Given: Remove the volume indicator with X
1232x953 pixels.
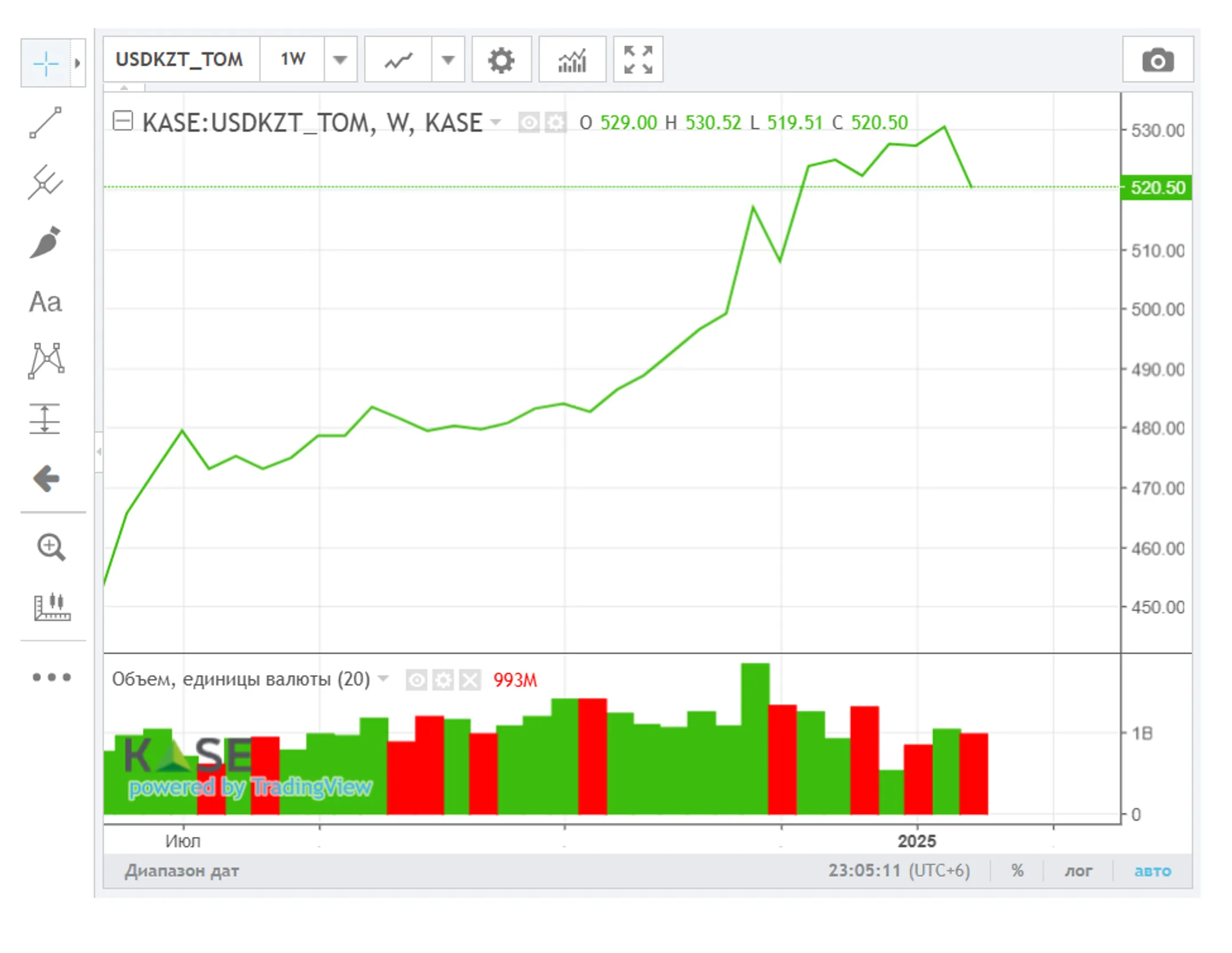Looking at the screenshot, I should (470, 680).
